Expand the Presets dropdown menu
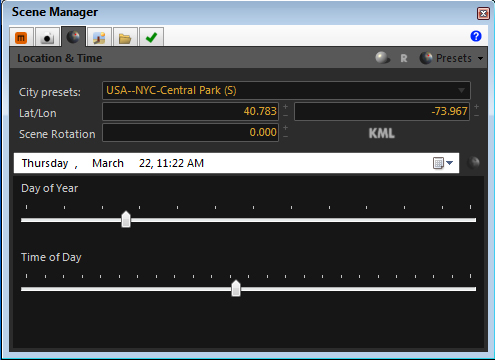This screenshot has height=360, width=495. tap(451, 58)
